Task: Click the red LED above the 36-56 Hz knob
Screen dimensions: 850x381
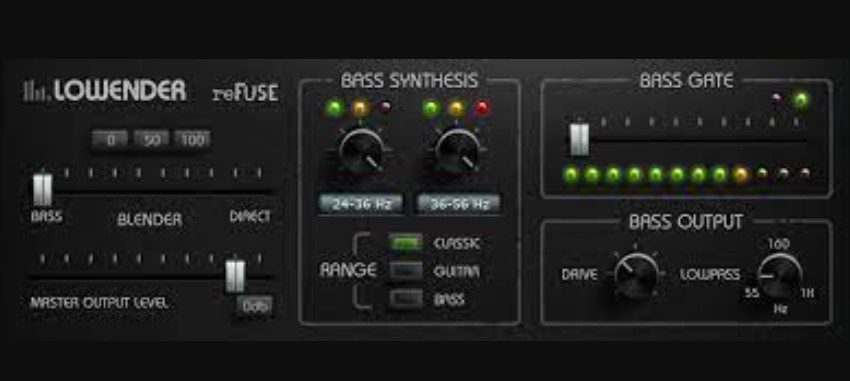Action: (x=481, y=108)
